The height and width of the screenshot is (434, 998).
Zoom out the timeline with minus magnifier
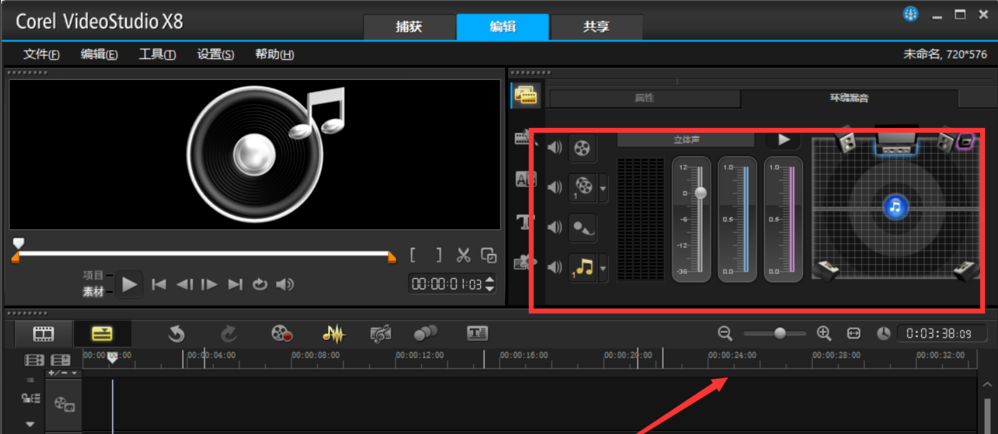725,333
